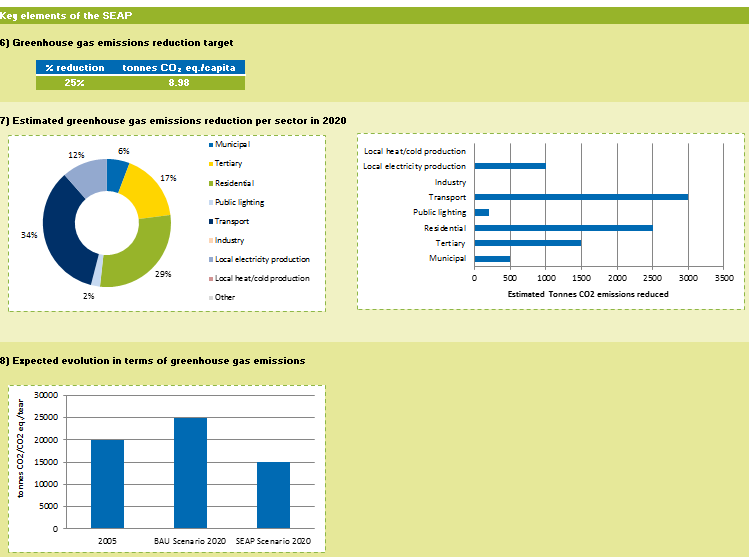Click the Municipal bar in sector chart
Image resolution: width=749 pixels, height=557 pixels.
[492, 259]
